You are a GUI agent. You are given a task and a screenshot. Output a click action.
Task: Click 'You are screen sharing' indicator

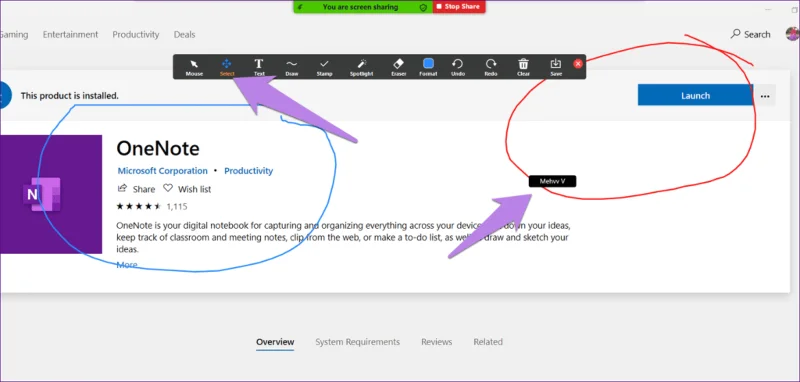pos(360,7)
